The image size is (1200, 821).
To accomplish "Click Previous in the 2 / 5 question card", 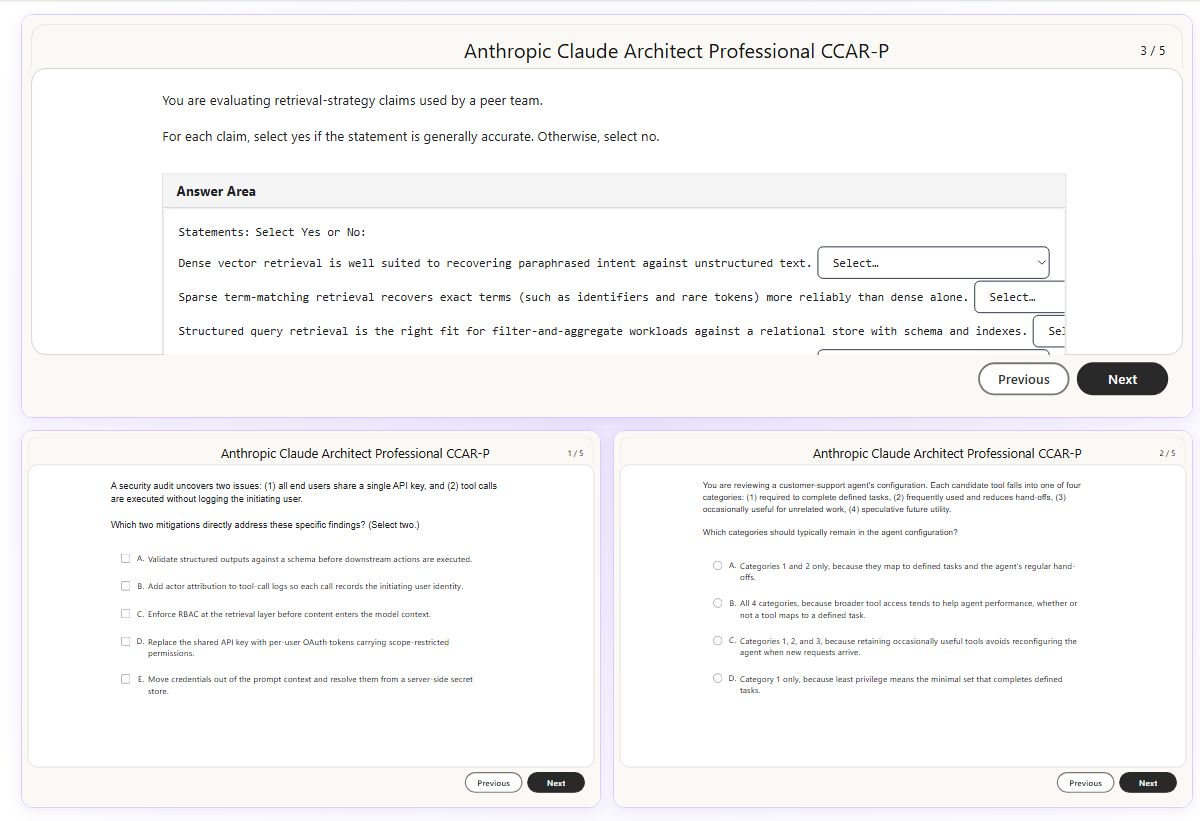I will coord(1085,783).
